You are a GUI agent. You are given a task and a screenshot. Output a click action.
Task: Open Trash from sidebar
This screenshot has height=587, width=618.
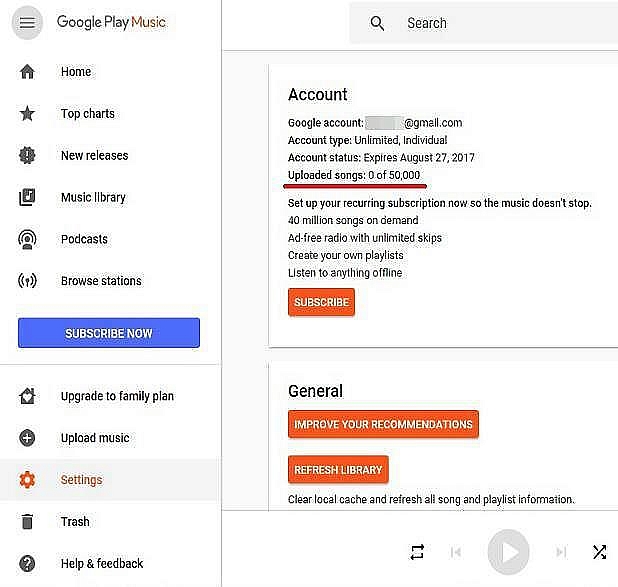pyautogui.click(x=75, y=522)
